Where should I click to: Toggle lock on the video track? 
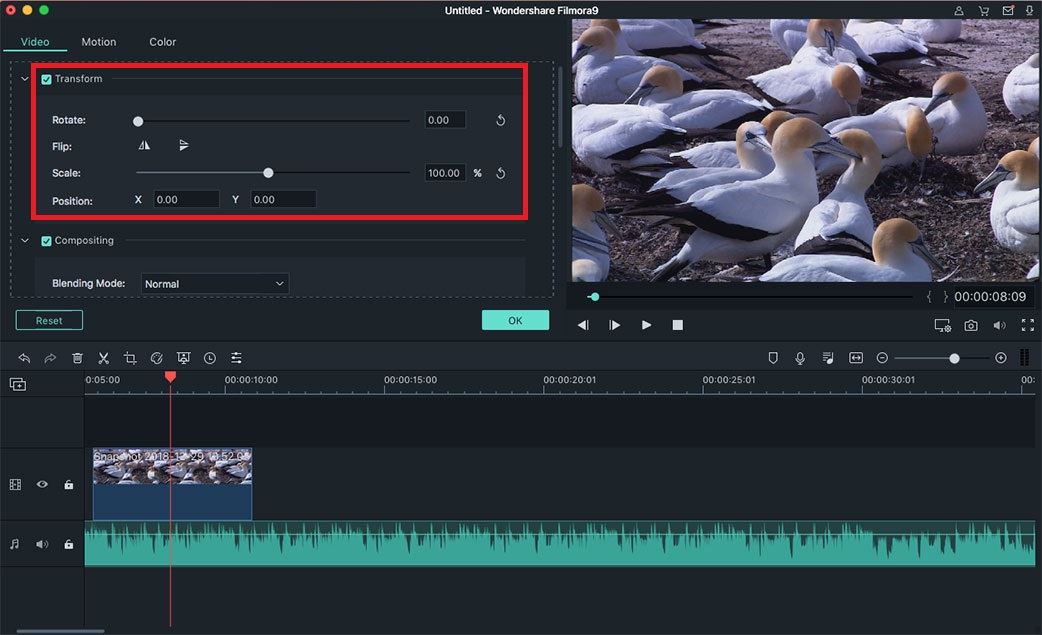68,485
